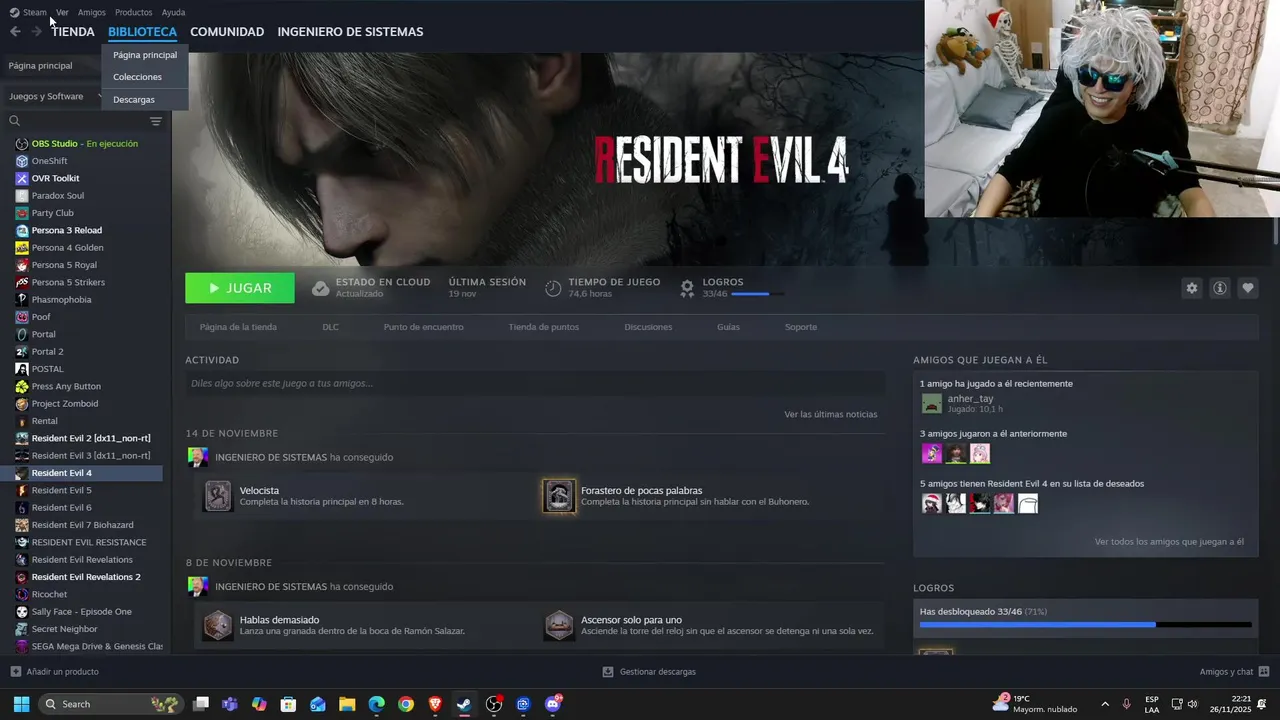
Task: Choose Página principal in the Biblioteca dropdown
Action: (145, 55)
